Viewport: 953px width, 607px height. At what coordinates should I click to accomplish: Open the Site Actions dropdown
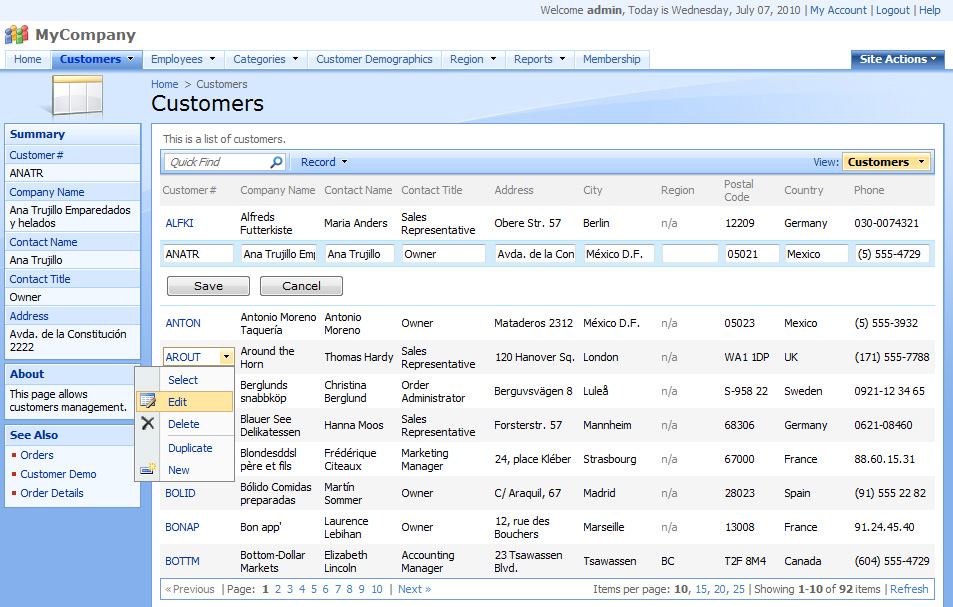point(897,59)
